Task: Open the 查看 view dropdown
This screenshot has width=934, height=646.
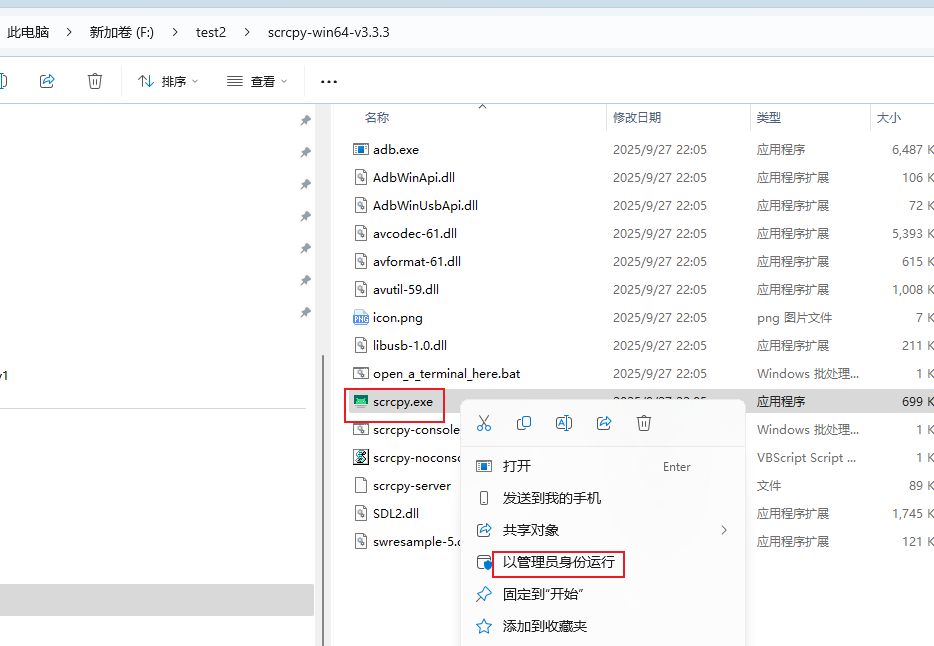Action: [x=258, y=81]
